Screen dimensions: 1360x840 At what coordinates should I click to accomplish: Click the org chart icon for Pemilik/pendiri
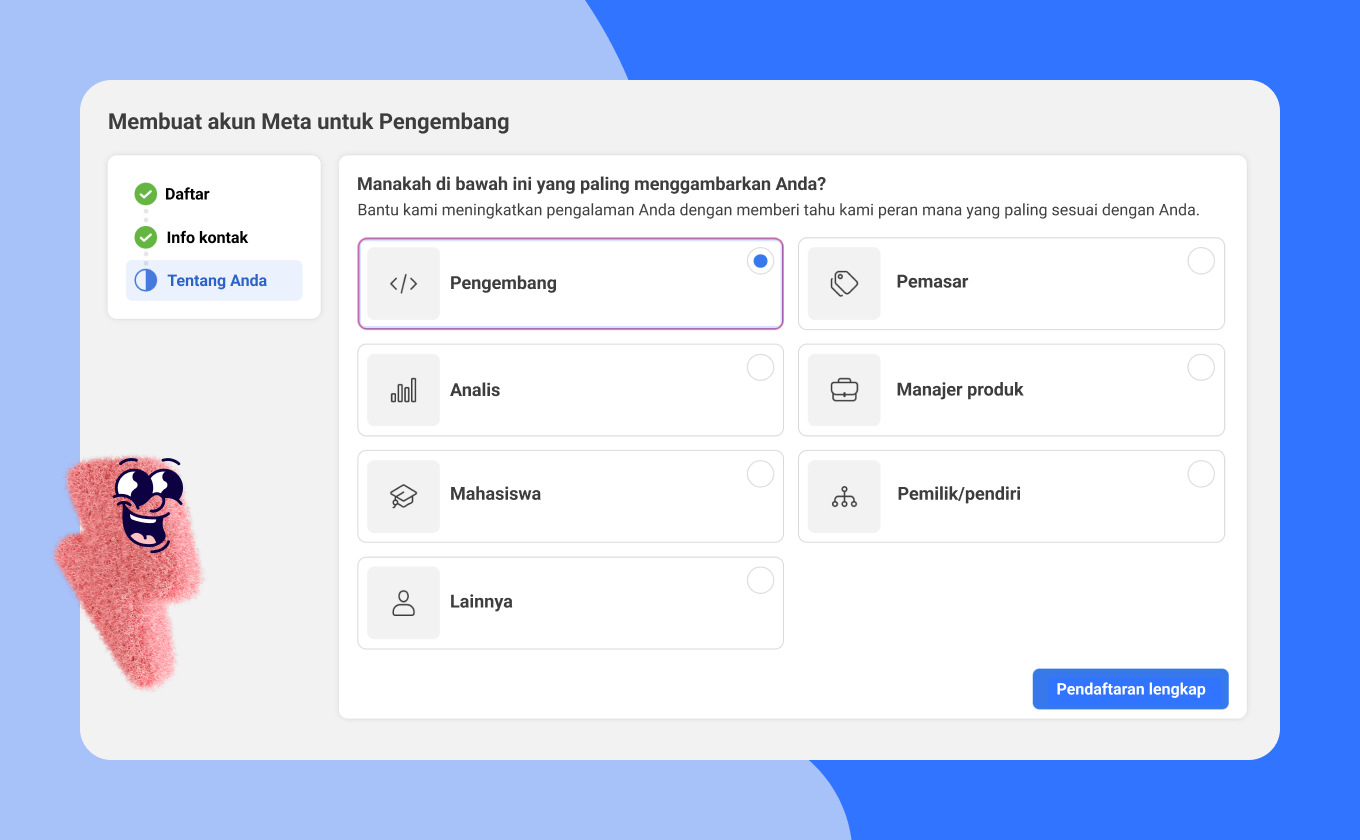click(x=845, y=496)
